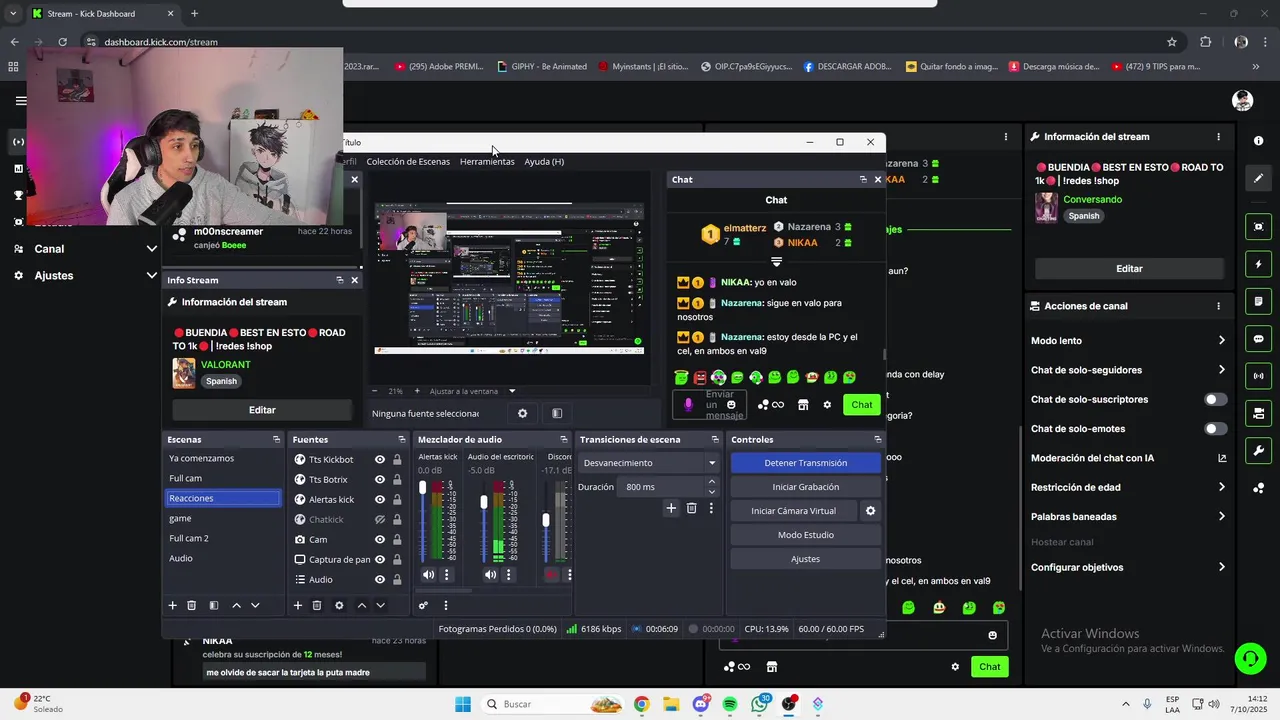Add a new source with plus icon in Fuentes

(x=297, y=605)
